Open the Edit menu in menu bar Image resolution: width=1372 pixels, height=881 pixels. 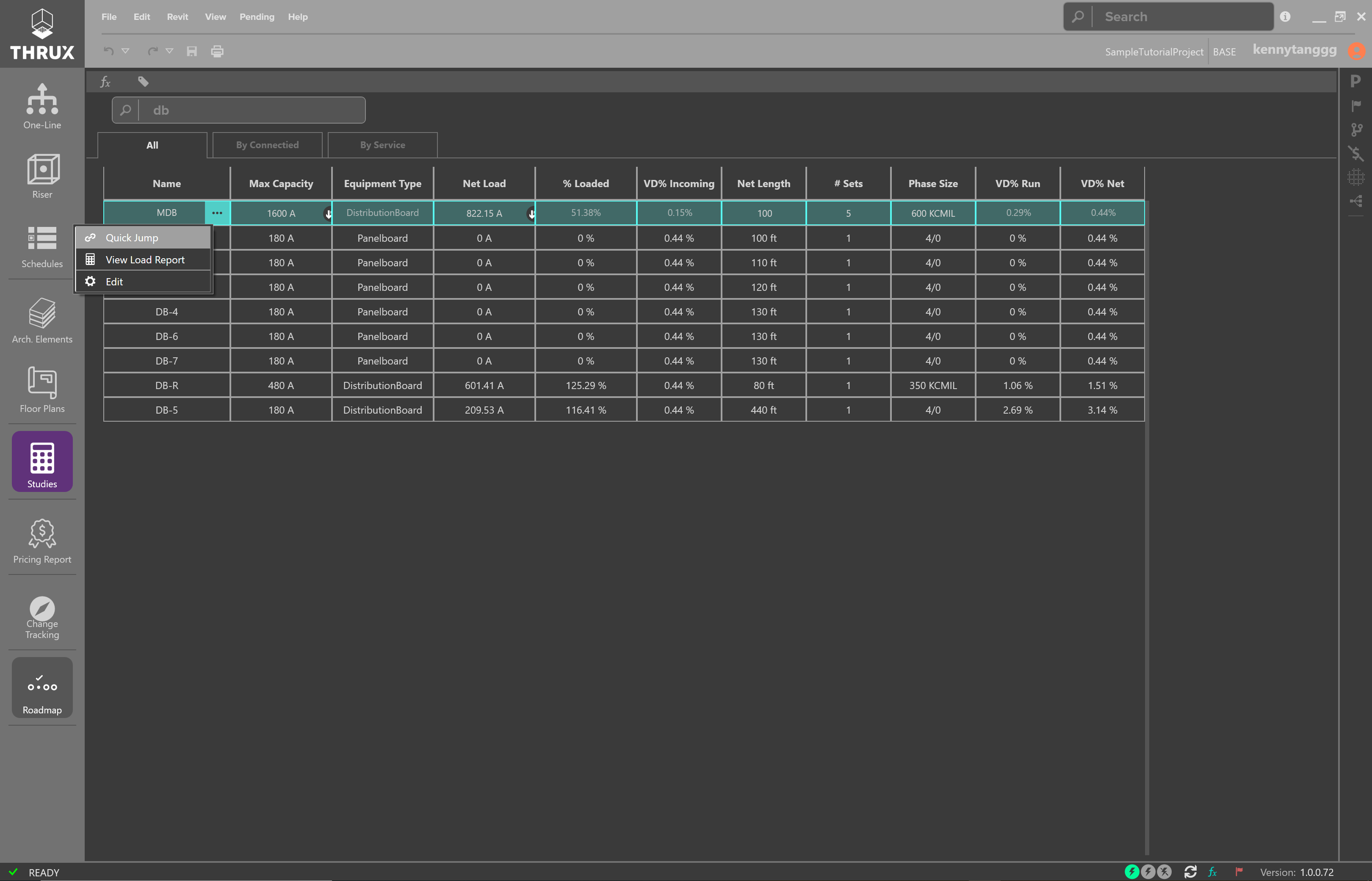click(142, 17)
